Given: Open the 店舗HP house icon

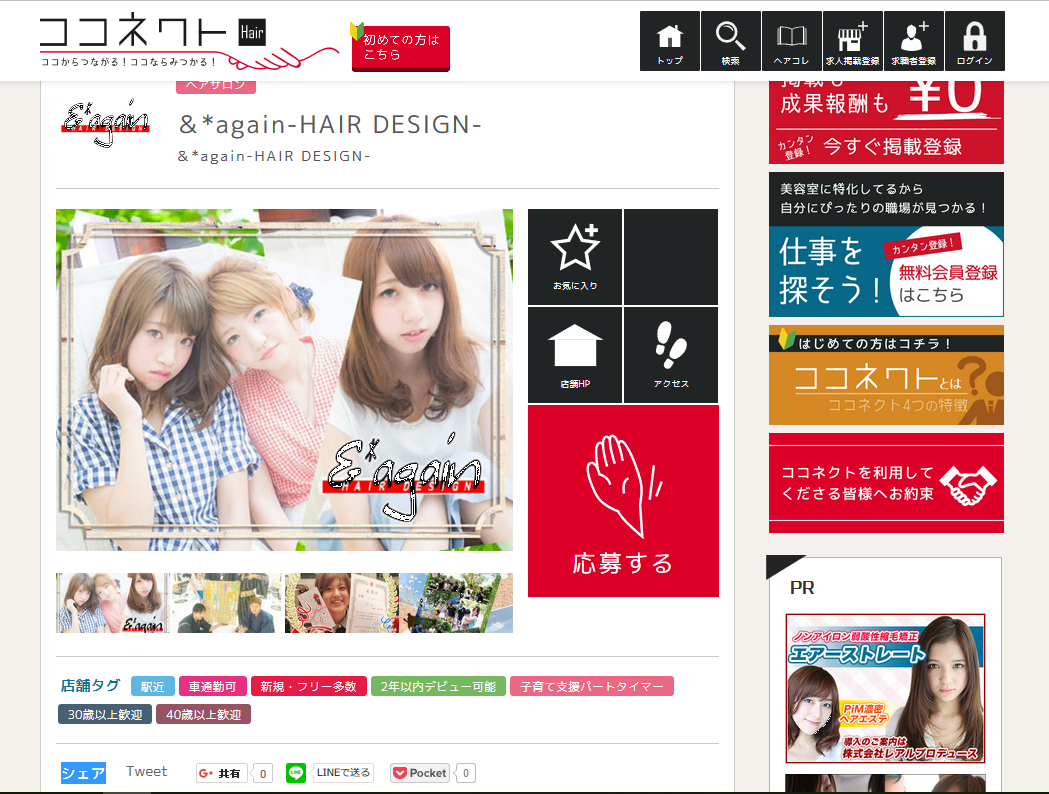Looking at the screenshot, I should tap(575, 354).
